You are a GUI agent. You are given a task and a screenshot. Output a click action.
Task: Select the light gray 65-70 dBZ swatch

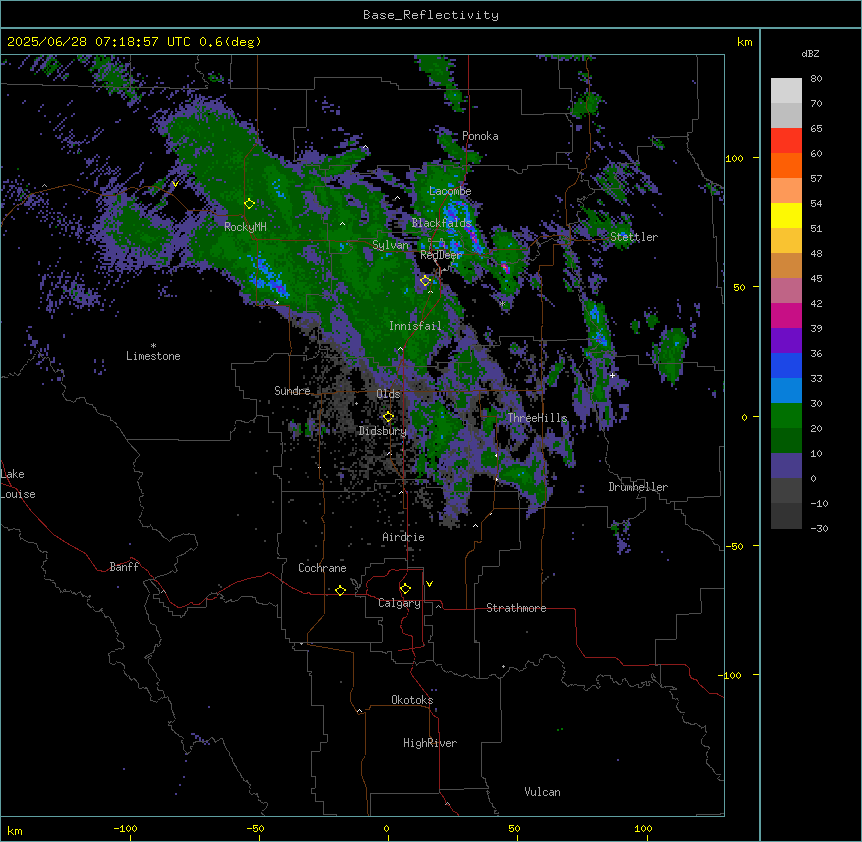point(786,115)
